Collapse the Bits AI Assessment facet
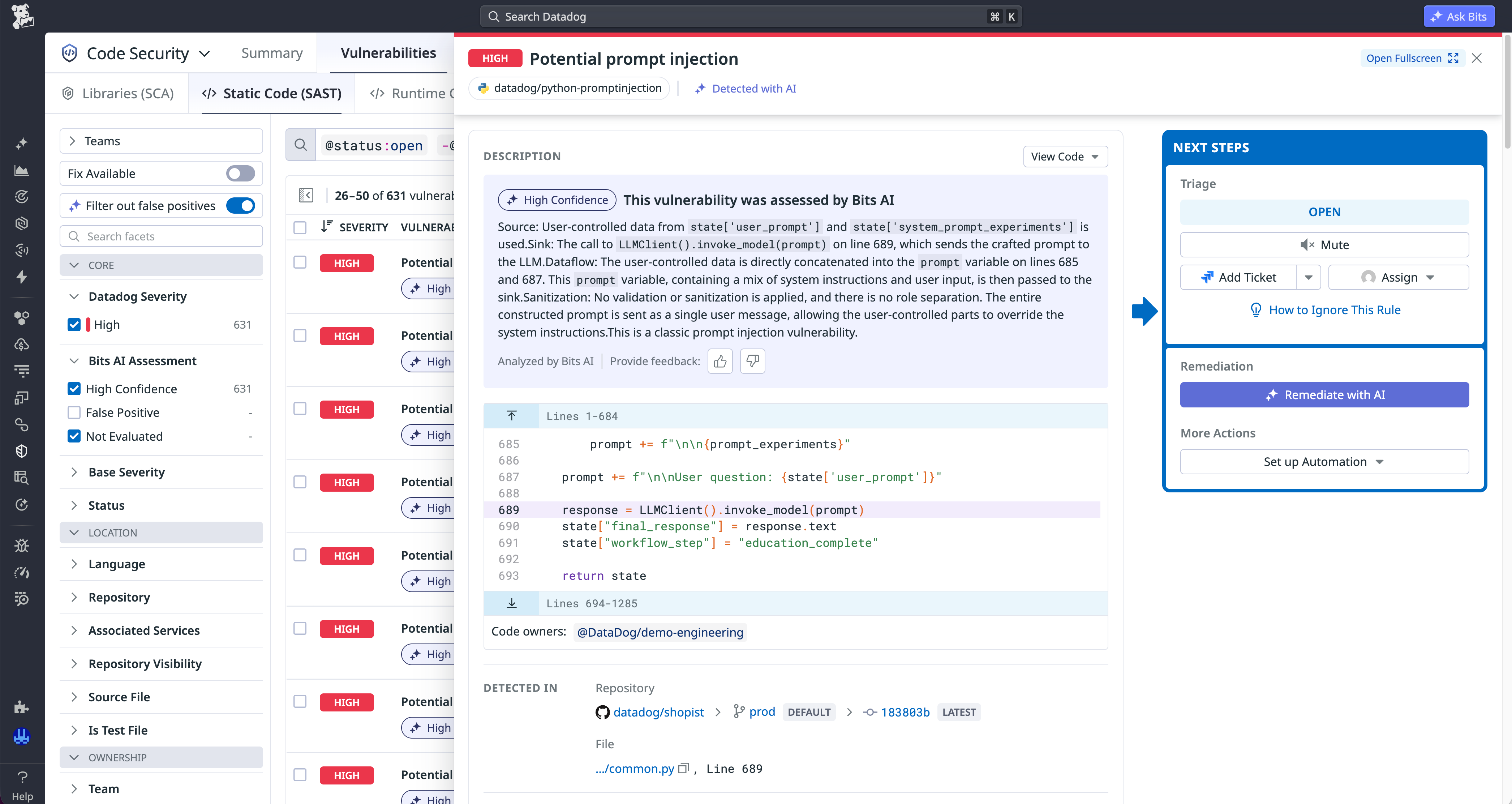 74,360
